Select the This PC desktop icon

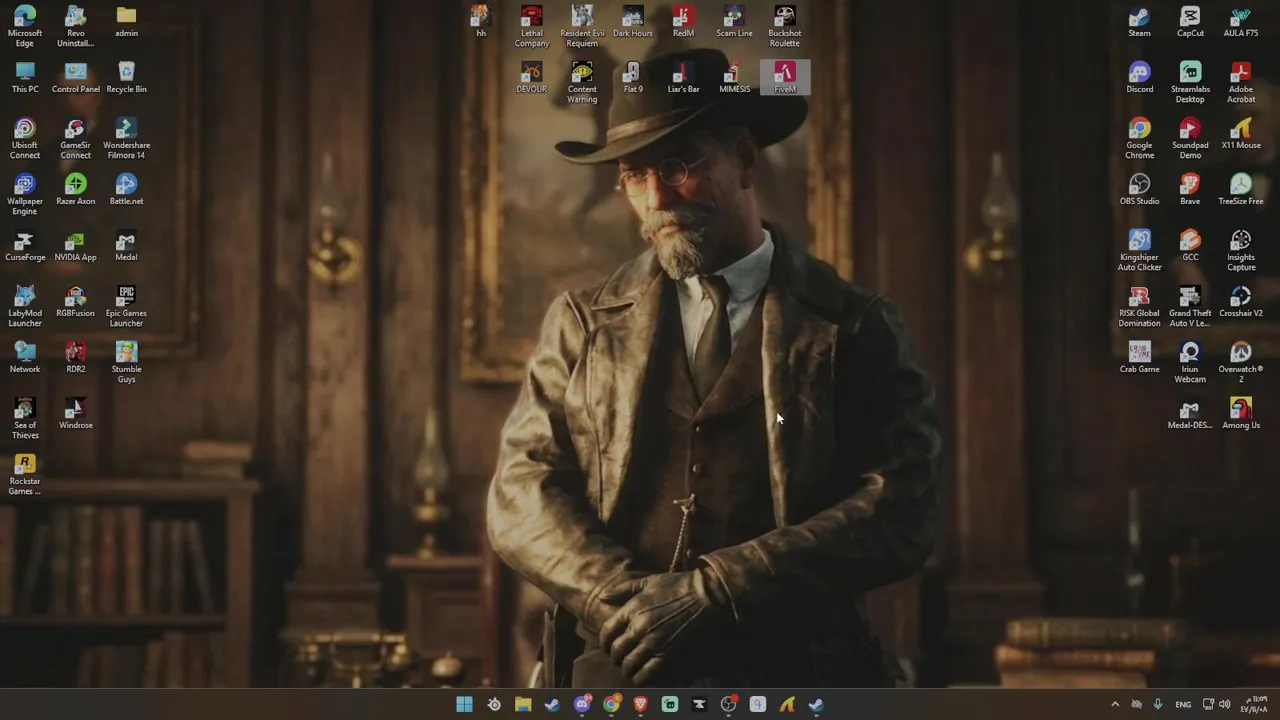(x=25, y=77)
